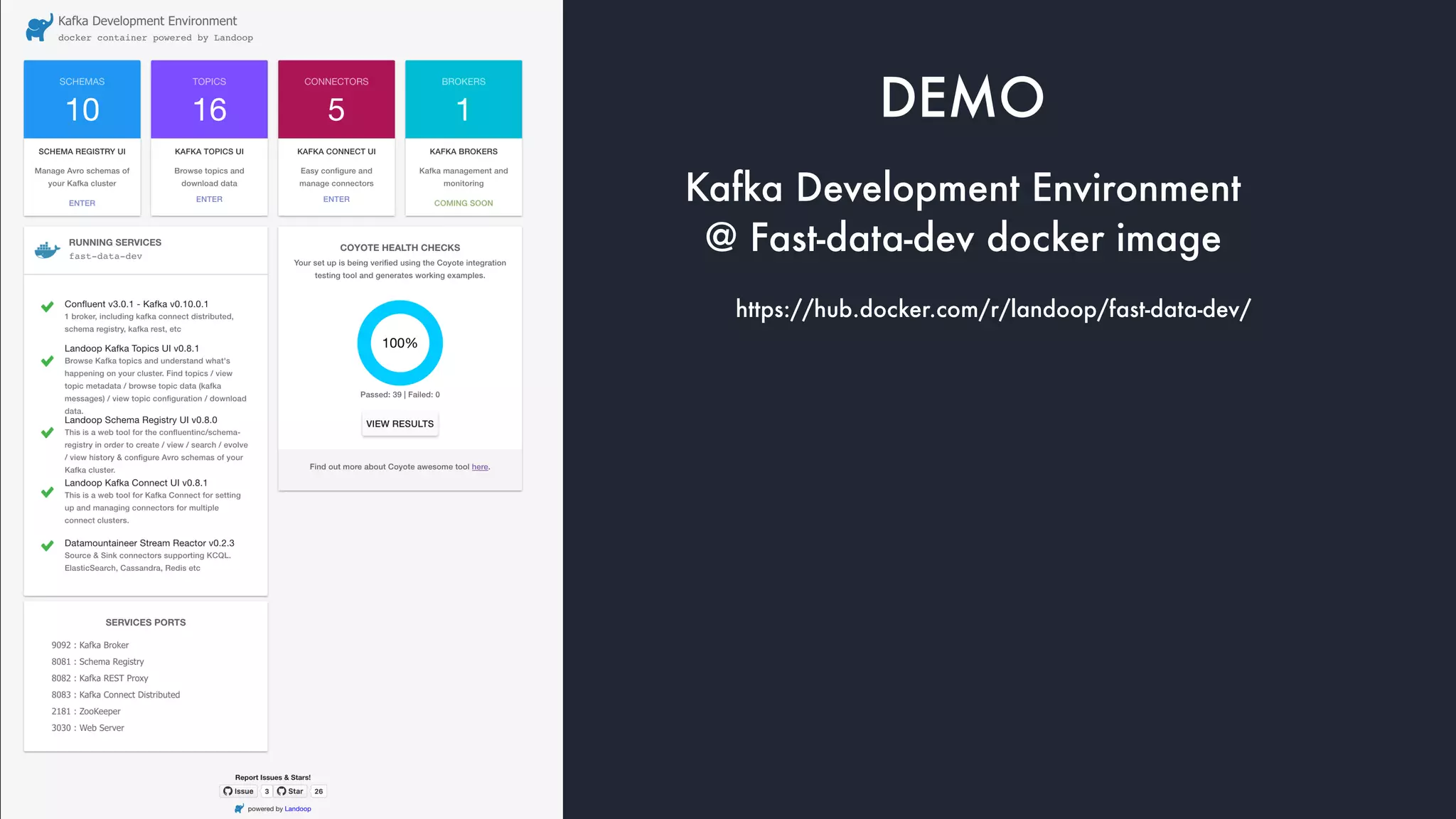Open the Landoop link in footer
Screen dimensions: 1456x819
[x=298, y=809]
